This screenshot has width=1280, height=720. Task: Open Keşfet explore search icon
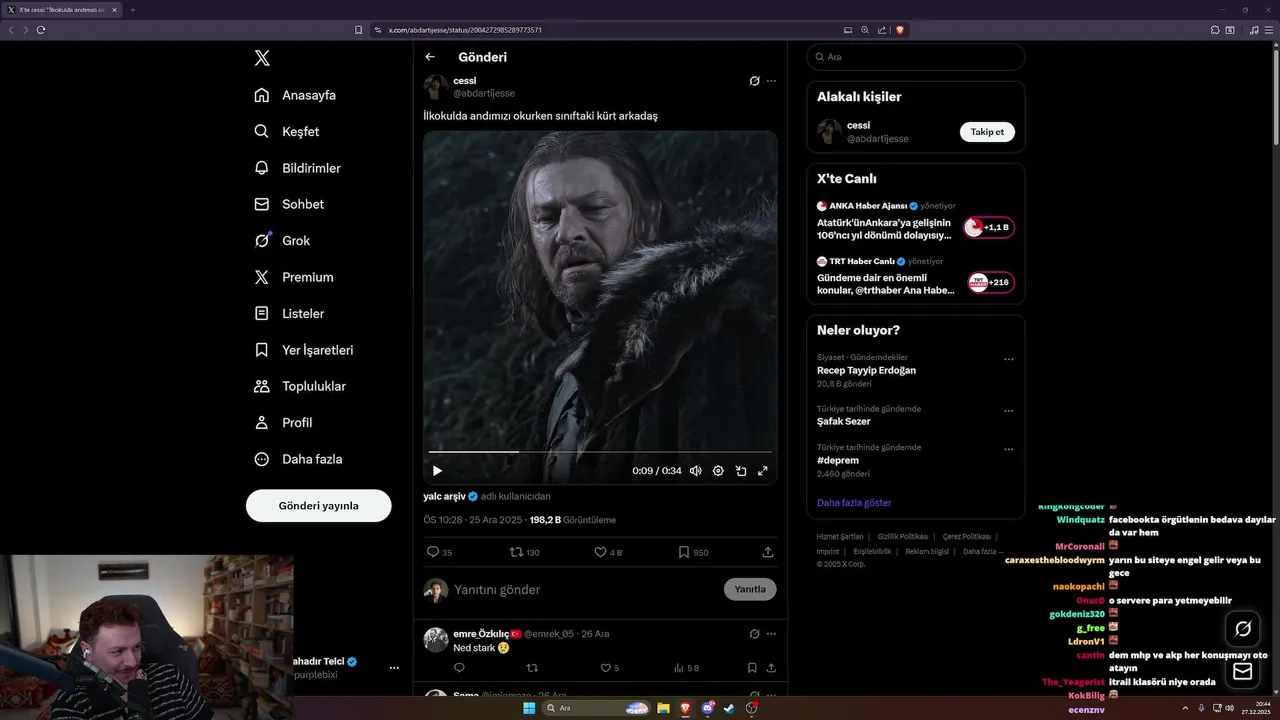tap(261, 131)
